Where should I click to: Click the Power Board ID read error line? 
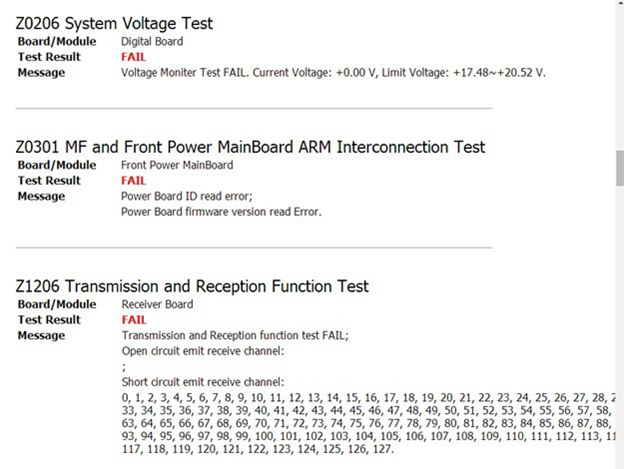(187, 196)
